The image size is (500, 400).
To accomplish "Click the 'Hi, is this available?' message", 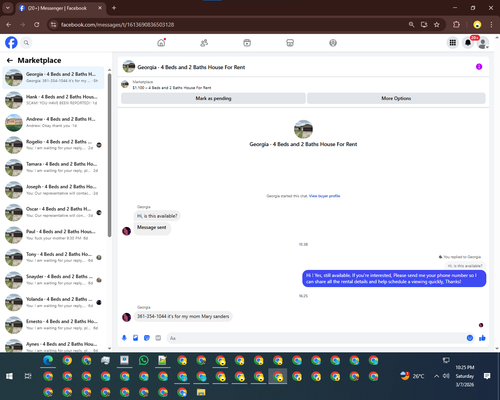I will [157, 216].
